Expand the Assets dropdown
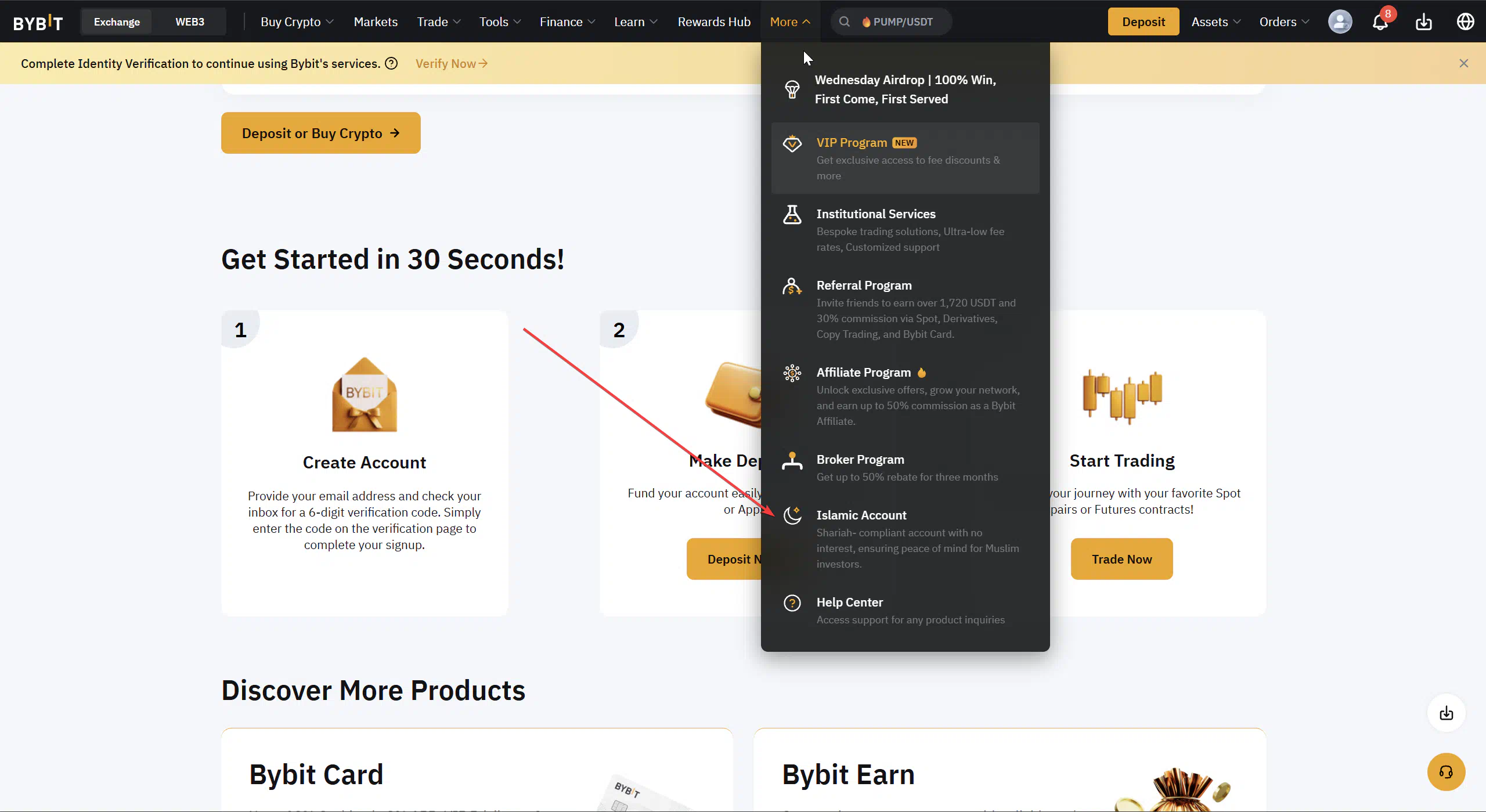This screenshot has height=812, width=1486. tap(1216, 22)
